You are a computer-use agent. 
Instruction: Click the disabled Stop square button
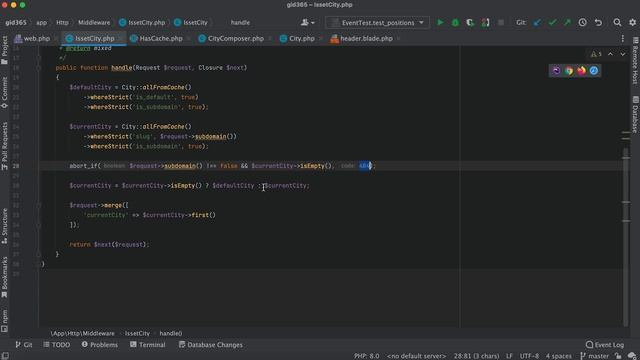[501, 22]
